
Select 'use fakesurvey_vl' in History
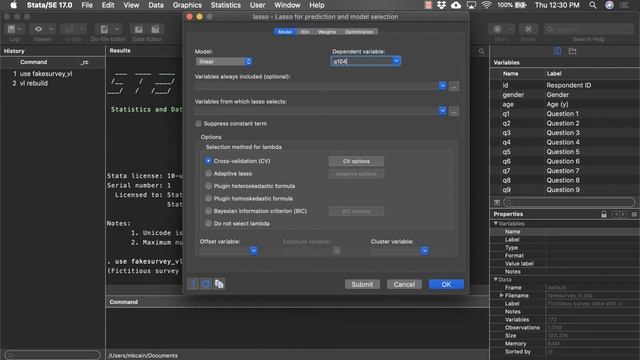[x=46, y=74]
